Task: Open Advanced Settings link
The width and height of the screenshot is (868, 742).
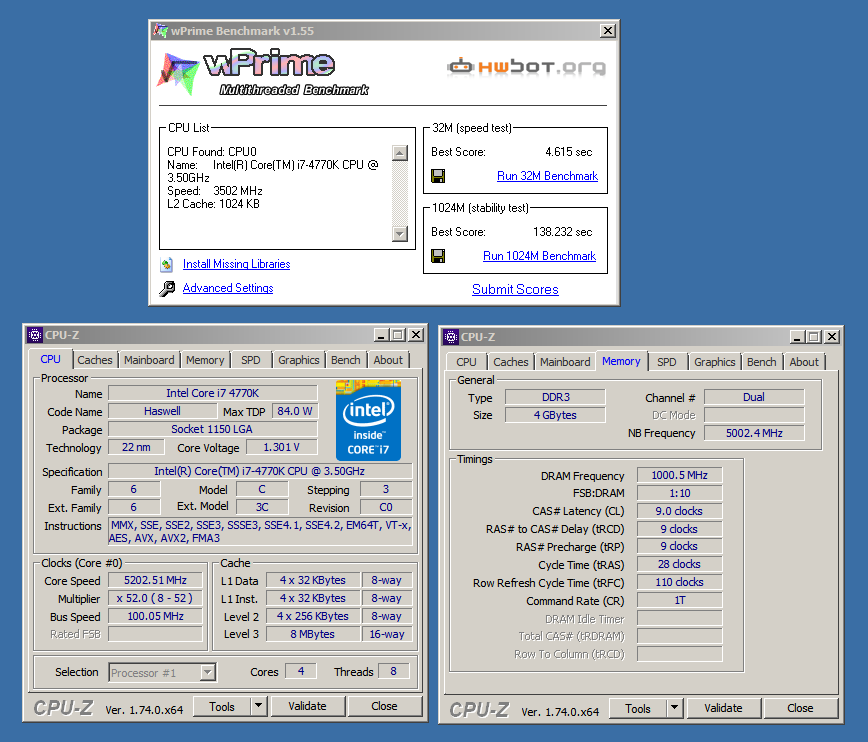Action: pos(228,288)
